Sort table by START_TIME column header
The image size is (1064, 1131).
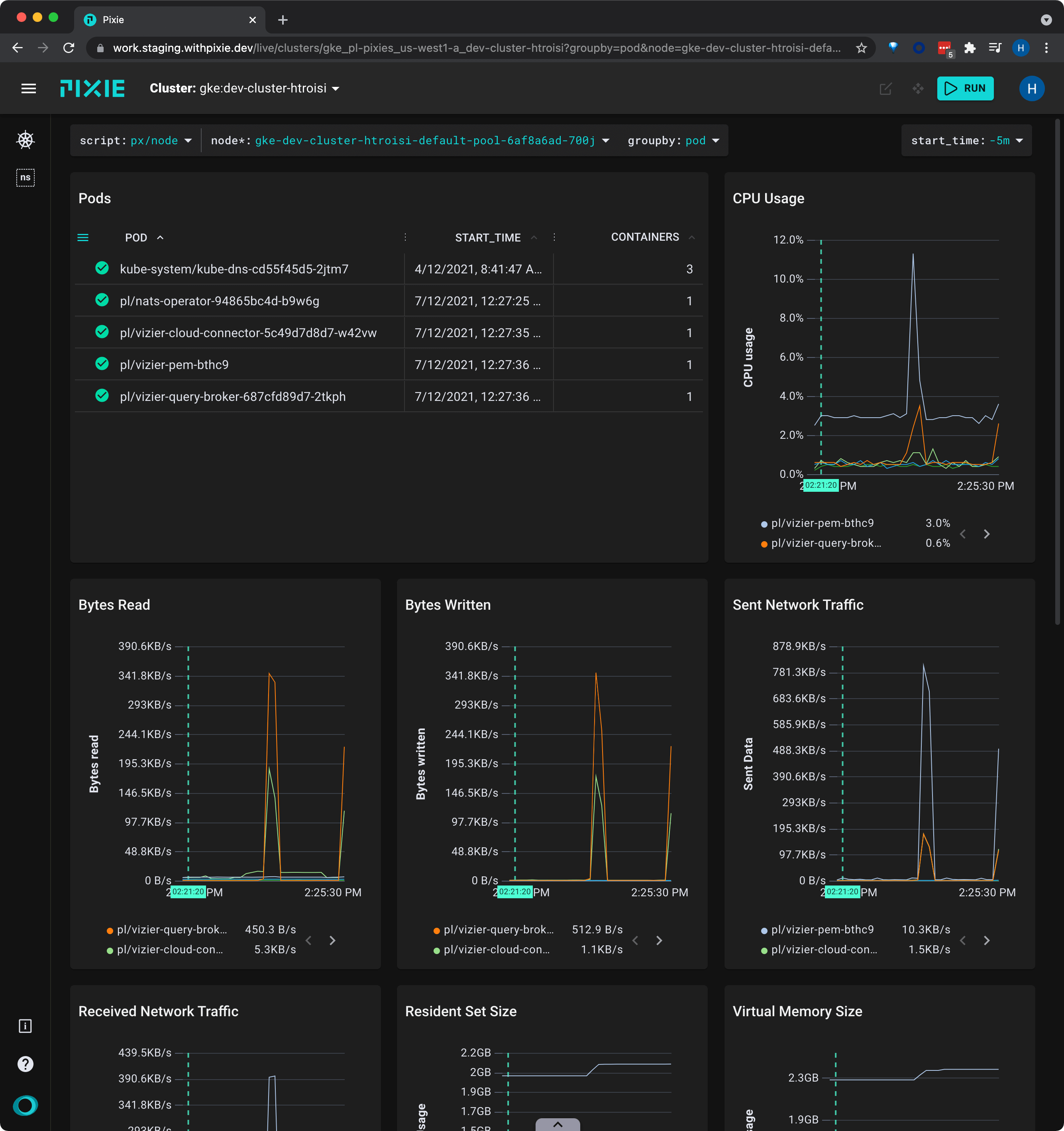click(x=488, y=238)
